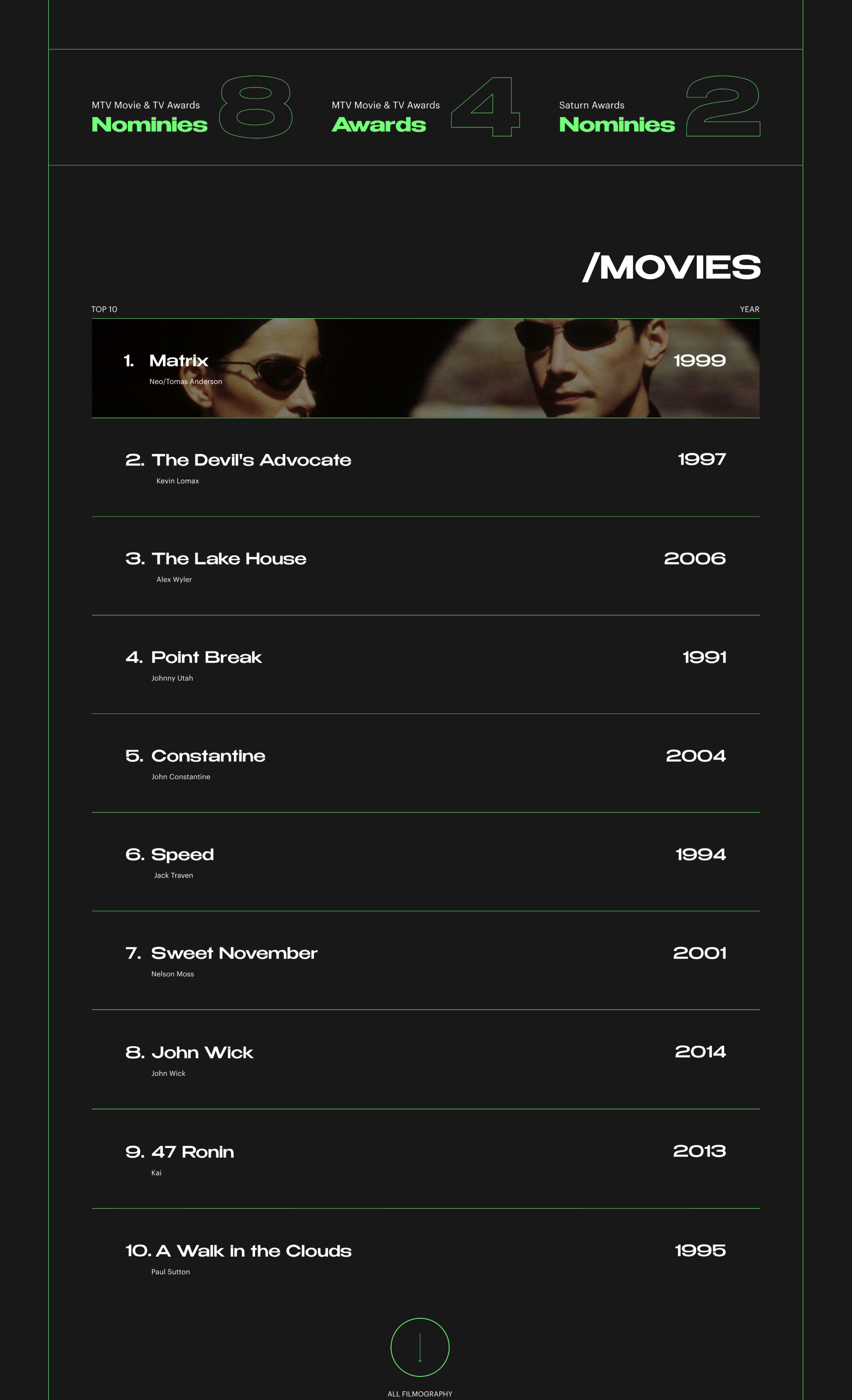Open Sweet November from the list
852x1400 pixels.
pos(233,953)
